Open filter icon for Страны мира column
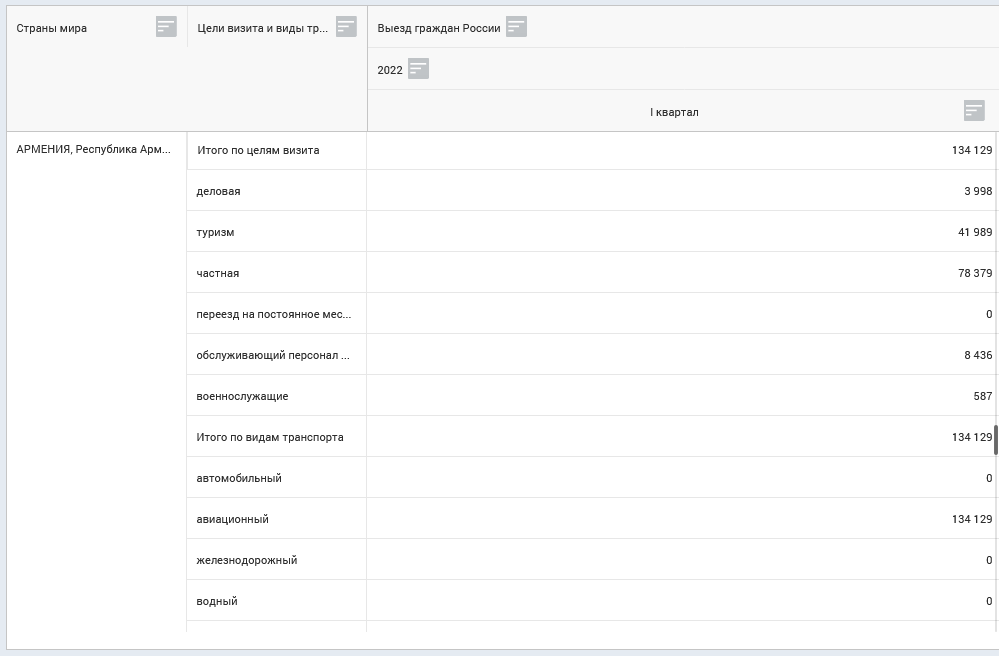Viewport: 999px width, 656px height. [166, 27]
